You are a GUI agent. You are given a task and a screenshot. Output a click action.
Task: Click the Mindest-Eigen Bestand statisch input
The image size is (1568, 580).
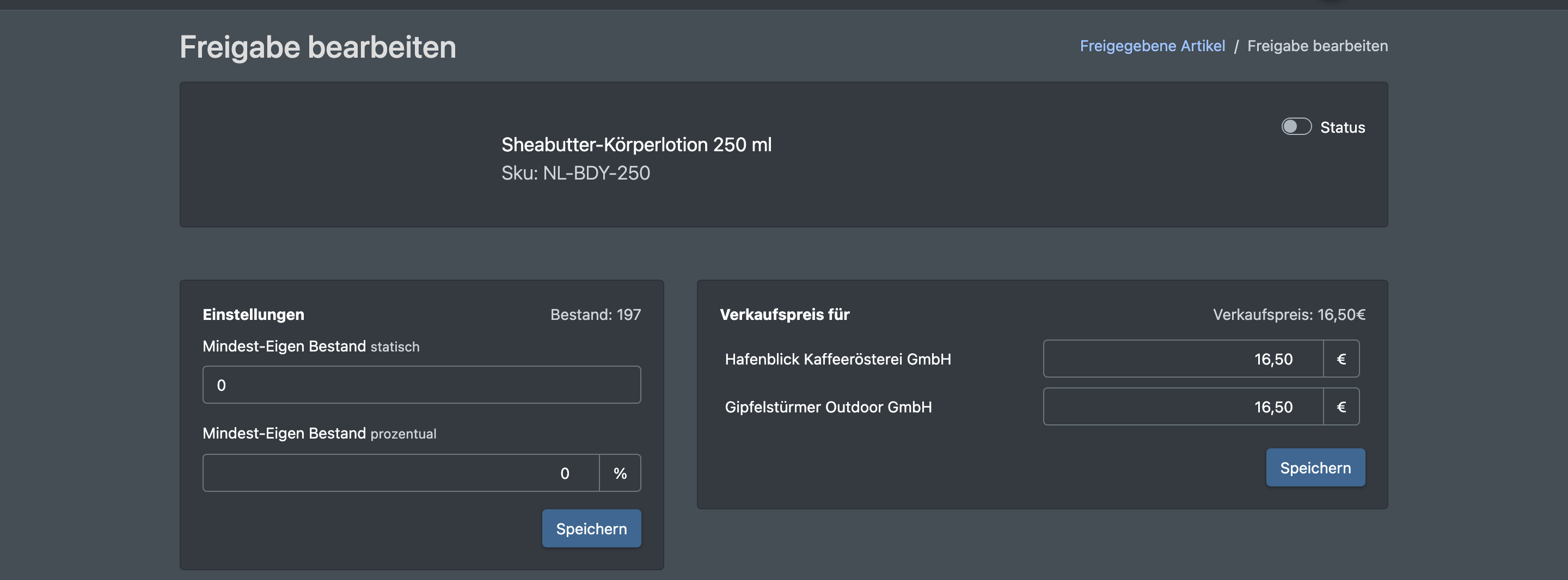pos(421,385)
